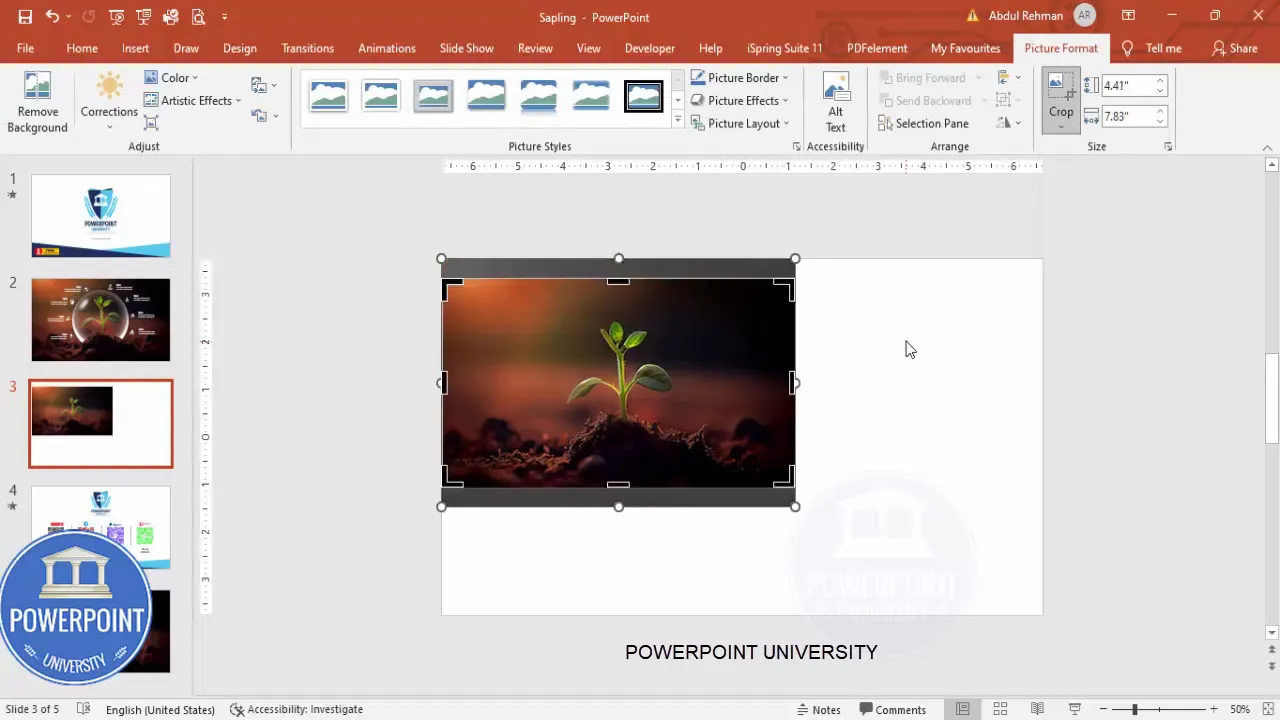Click the zoom slider handle
The image size is (1280, 720).
(x=1134, y=709)
